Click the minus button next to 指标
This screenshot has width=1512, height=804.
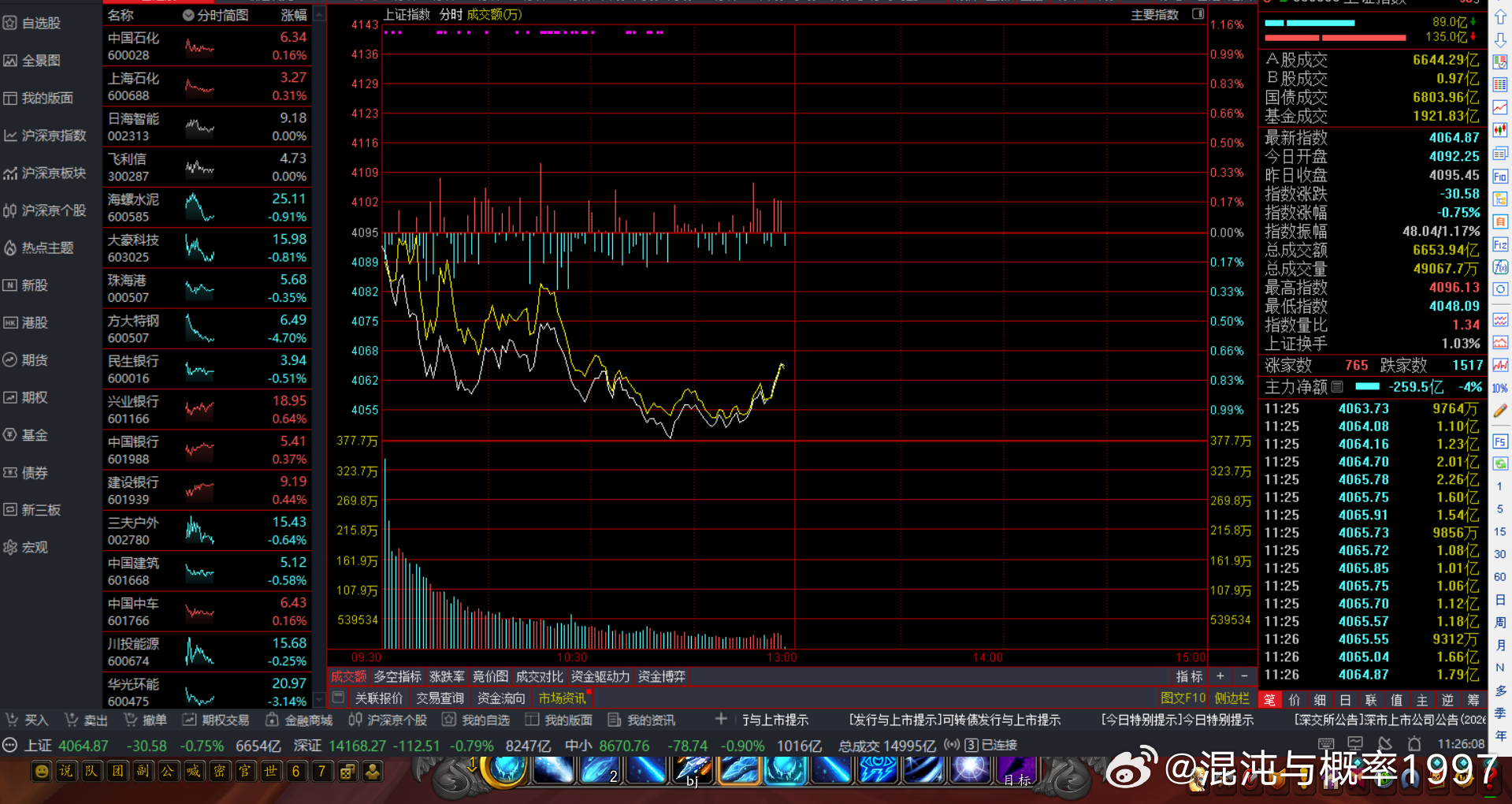pos(1244,676)
